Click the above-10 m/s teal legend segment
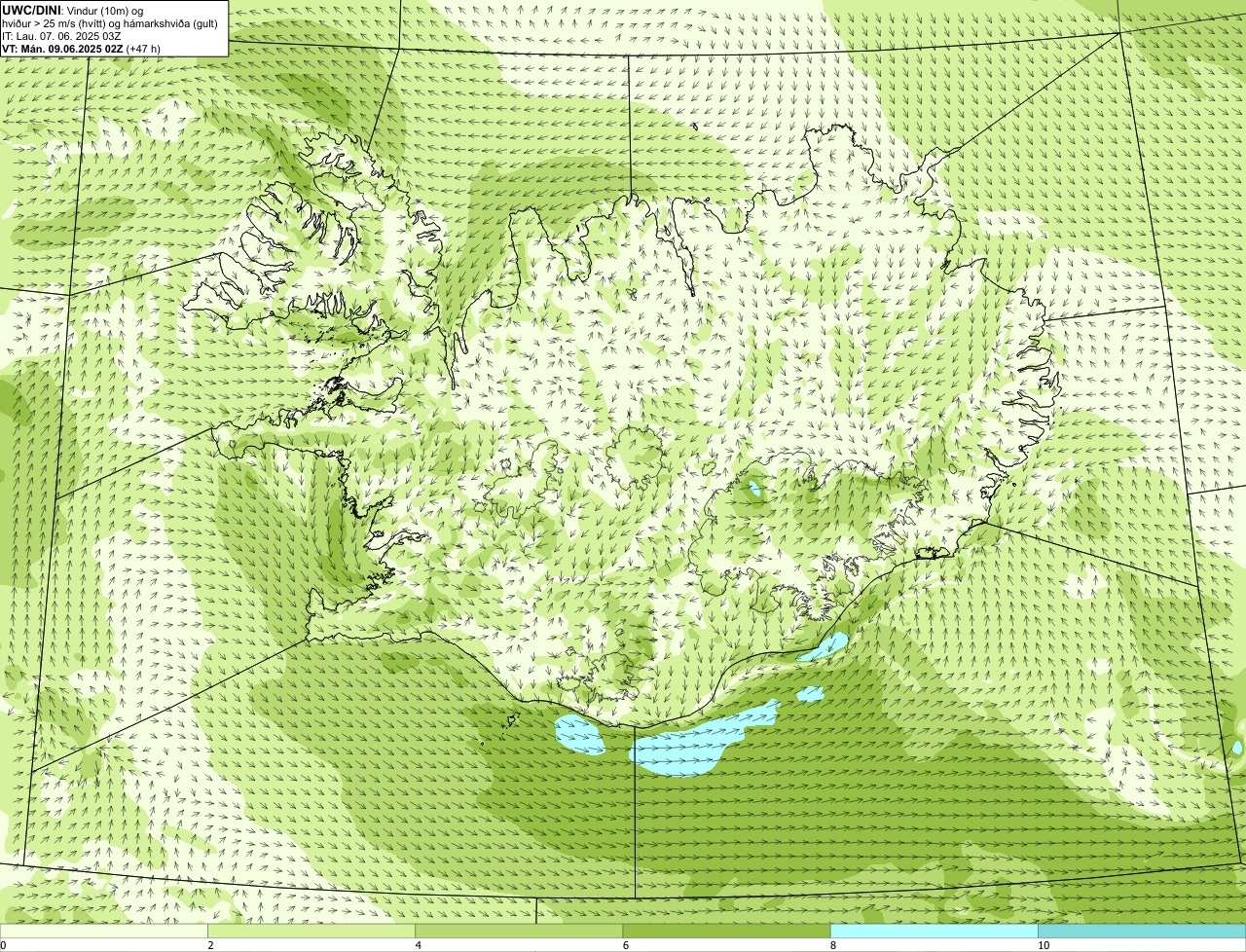 tap(1142, 932)
